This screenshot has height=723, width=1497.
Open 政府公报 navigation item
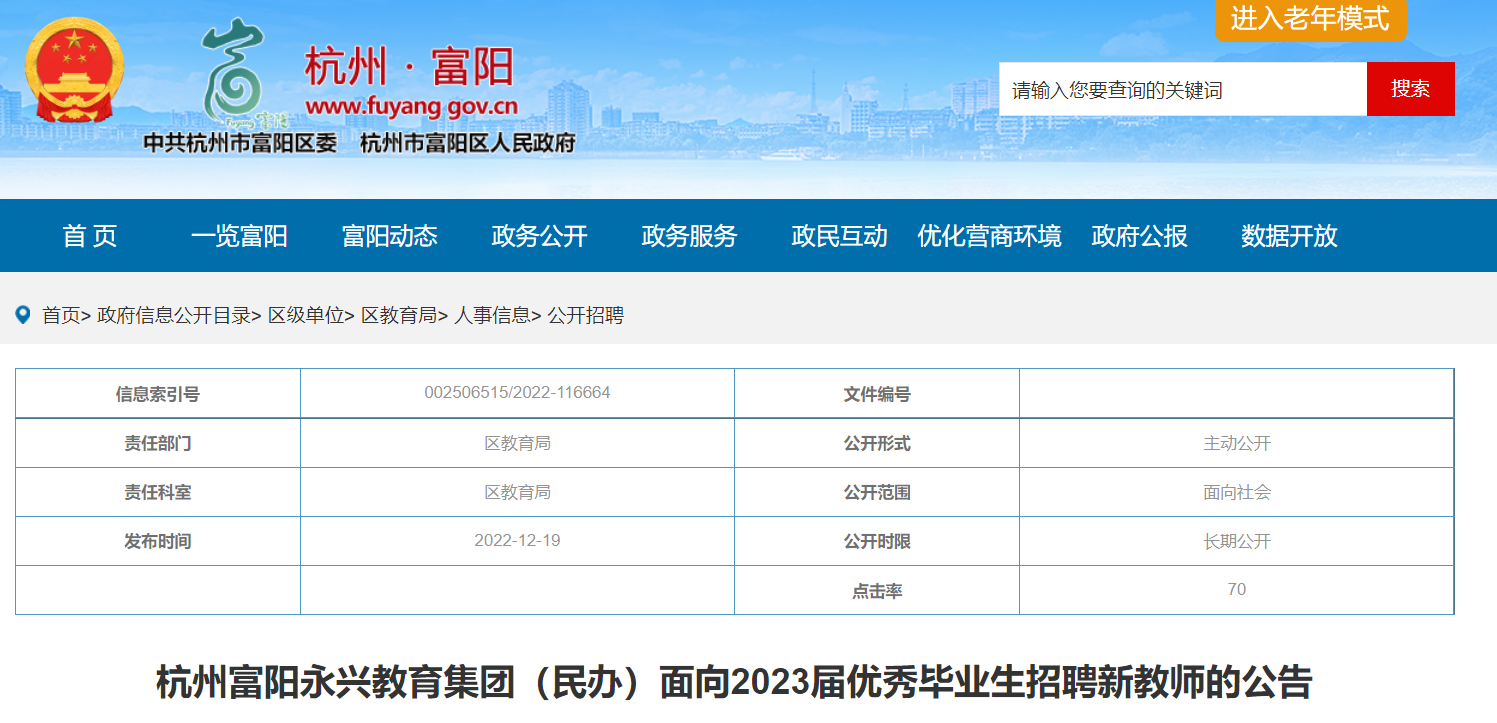1139,236
